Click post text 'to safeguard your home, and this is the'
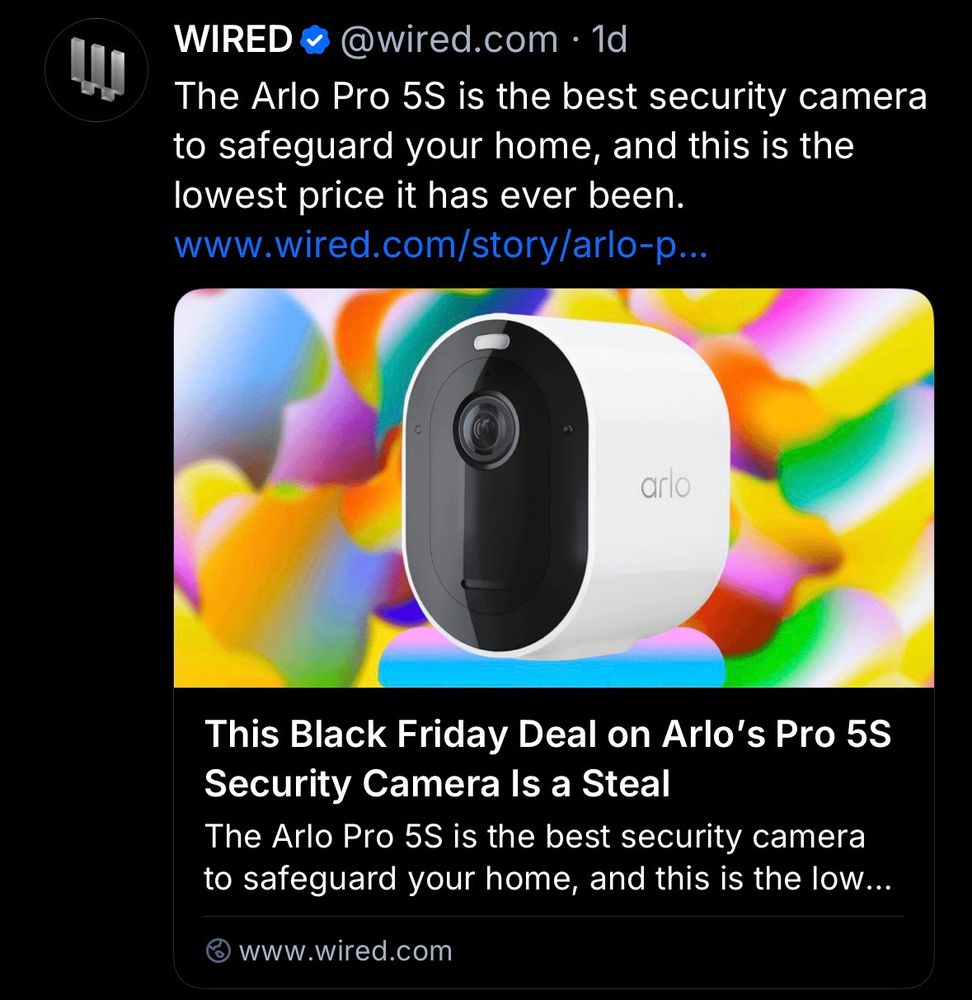This screenshot has height=1000, width=972. pos(513,146)
